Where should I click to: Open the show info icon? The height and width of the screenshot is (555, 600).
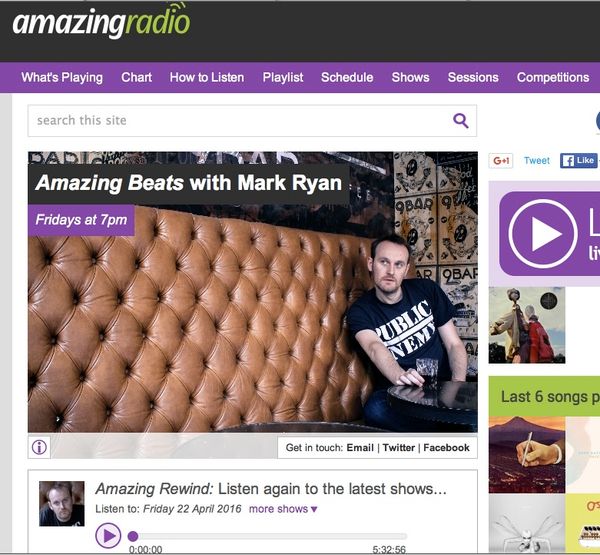tap(39, 447)
